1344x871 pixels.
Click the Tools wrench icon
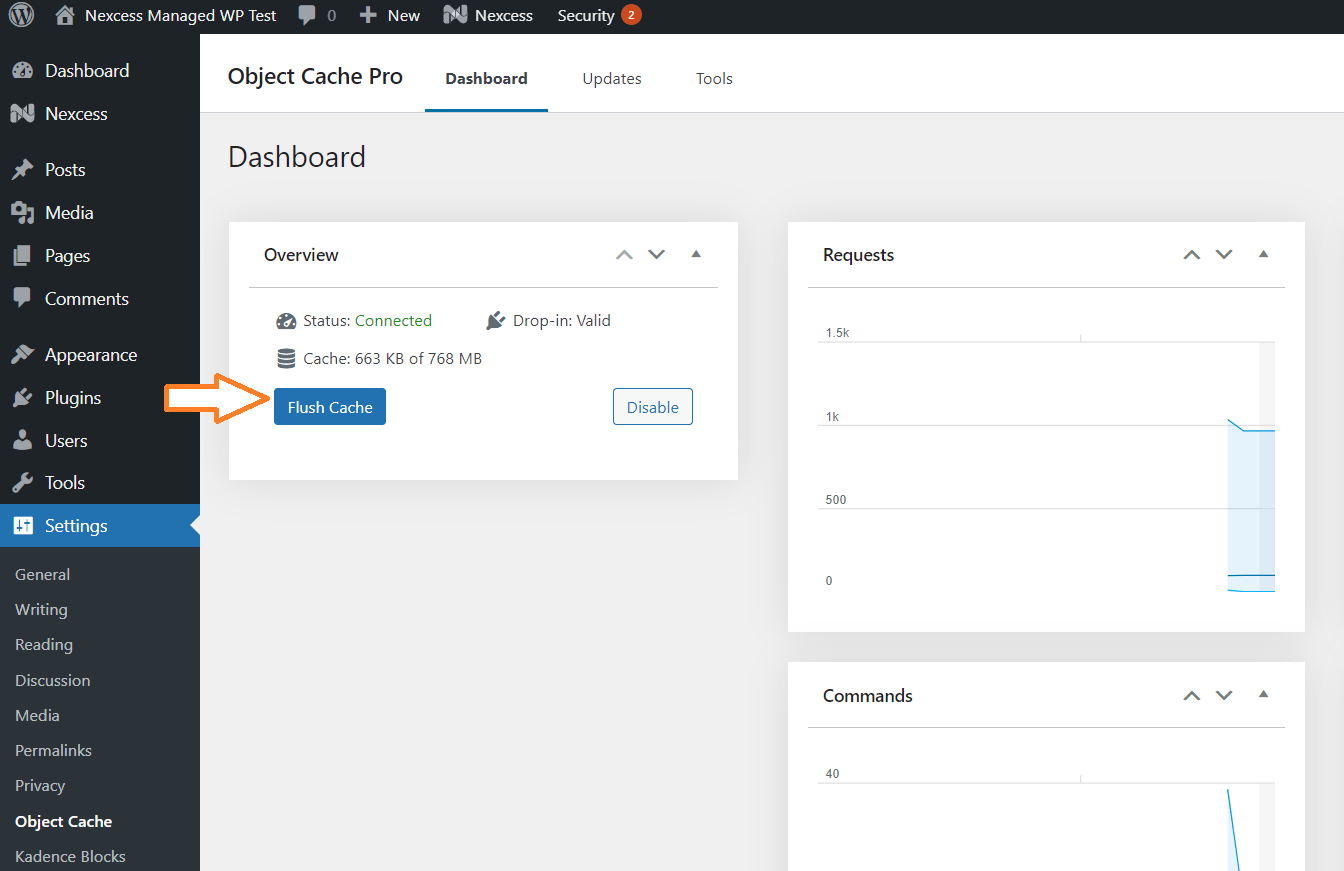[x=22, y=483]
